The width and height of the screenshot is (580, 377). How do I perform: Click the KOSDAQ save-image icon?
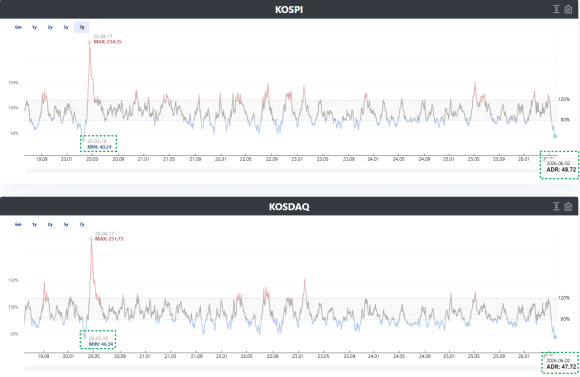click(x=568, y=206)
